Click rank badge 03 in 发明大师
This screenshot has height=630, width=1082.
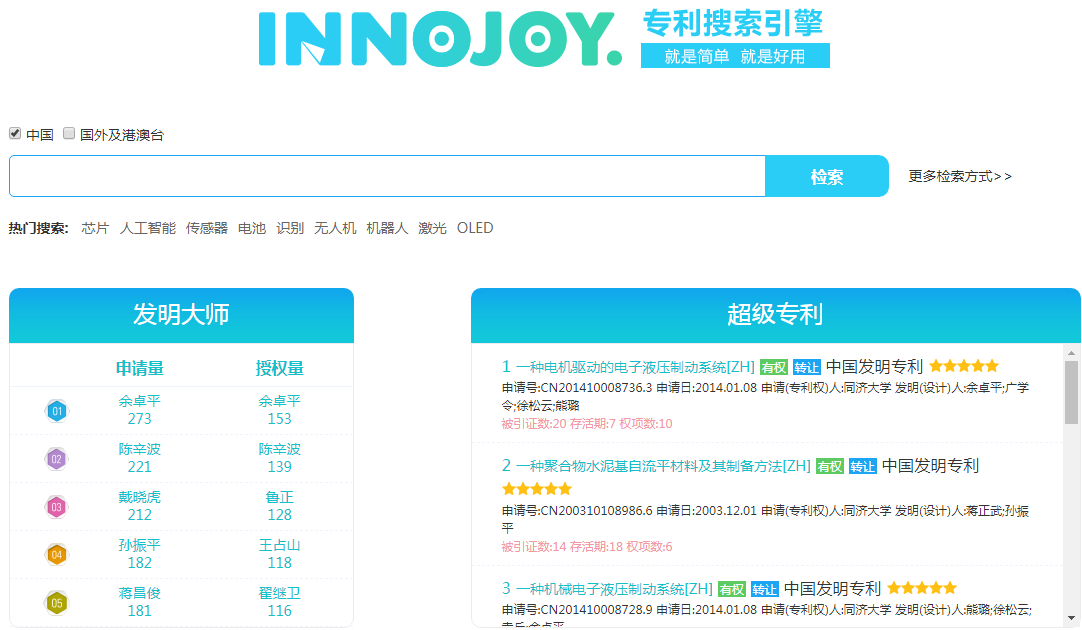click(57, 507)
